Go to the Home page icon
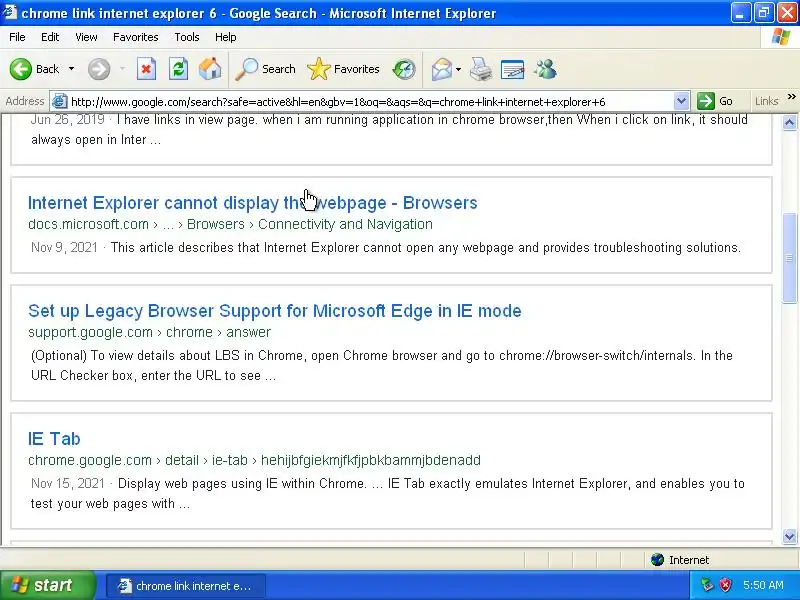Image resolution: width=800 pixels, height=600 pixels. pyautogui.click(x=210, y=69)
